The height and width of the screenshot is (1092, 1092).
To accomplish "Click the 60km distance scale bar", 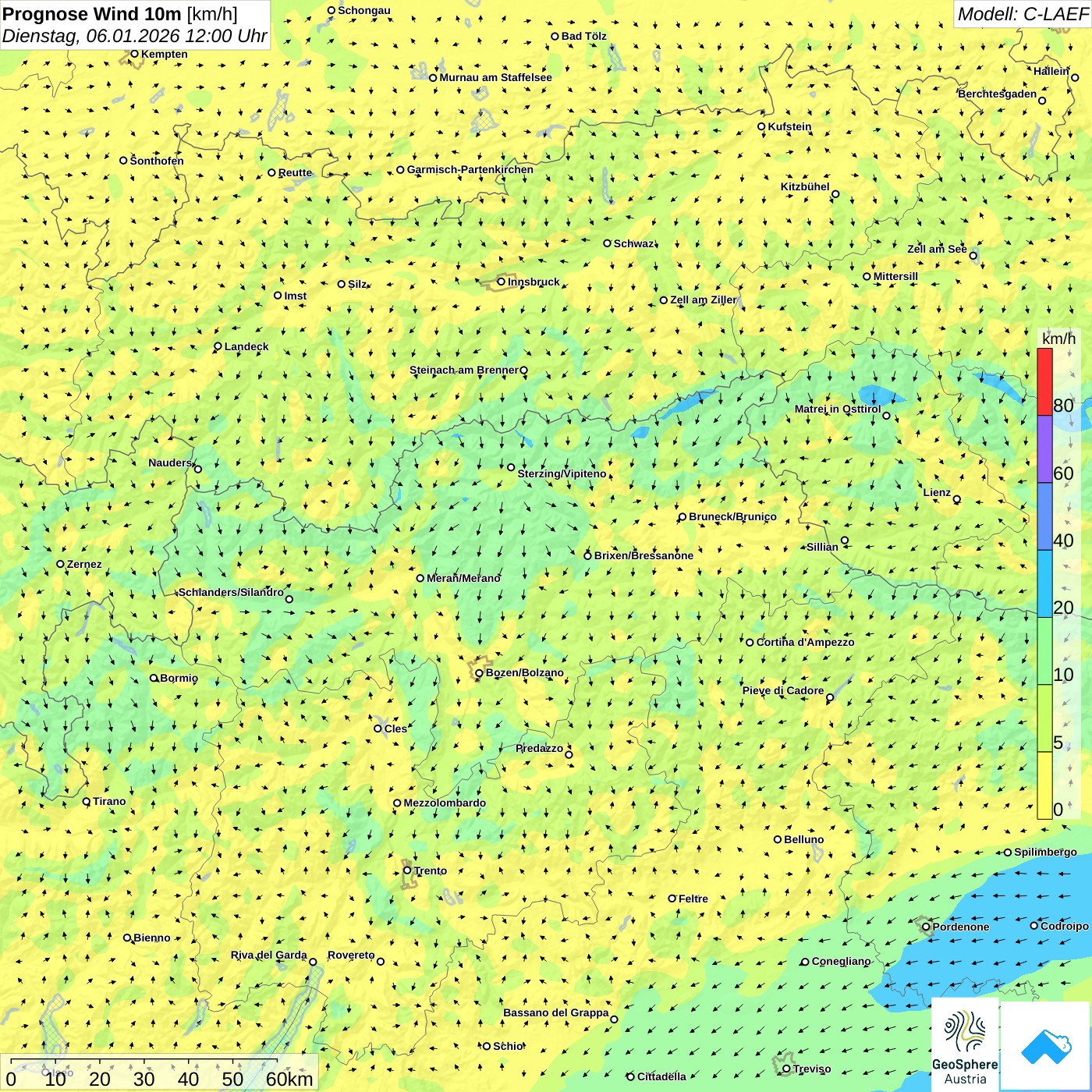I will [x=144, y=1061].
